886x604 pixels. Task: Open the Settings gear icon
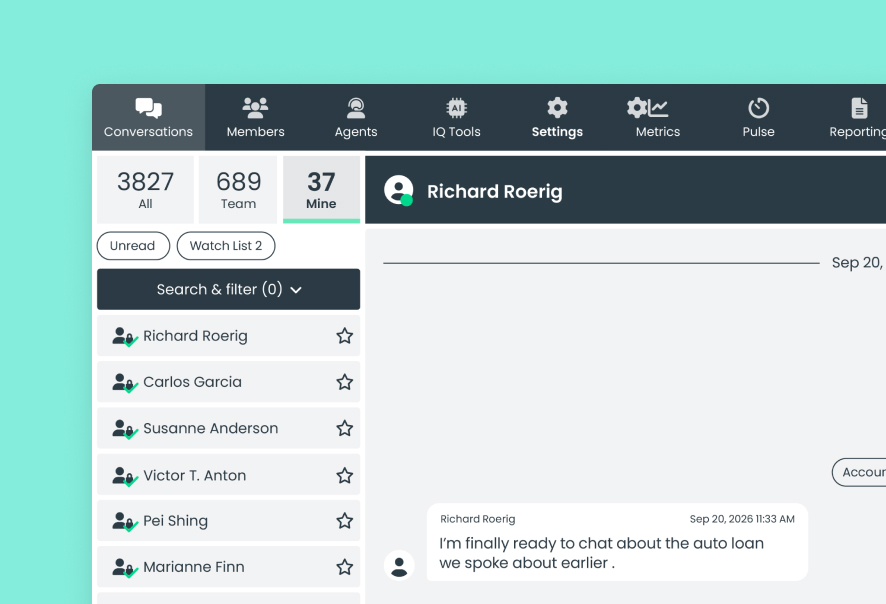pos(557,108)
